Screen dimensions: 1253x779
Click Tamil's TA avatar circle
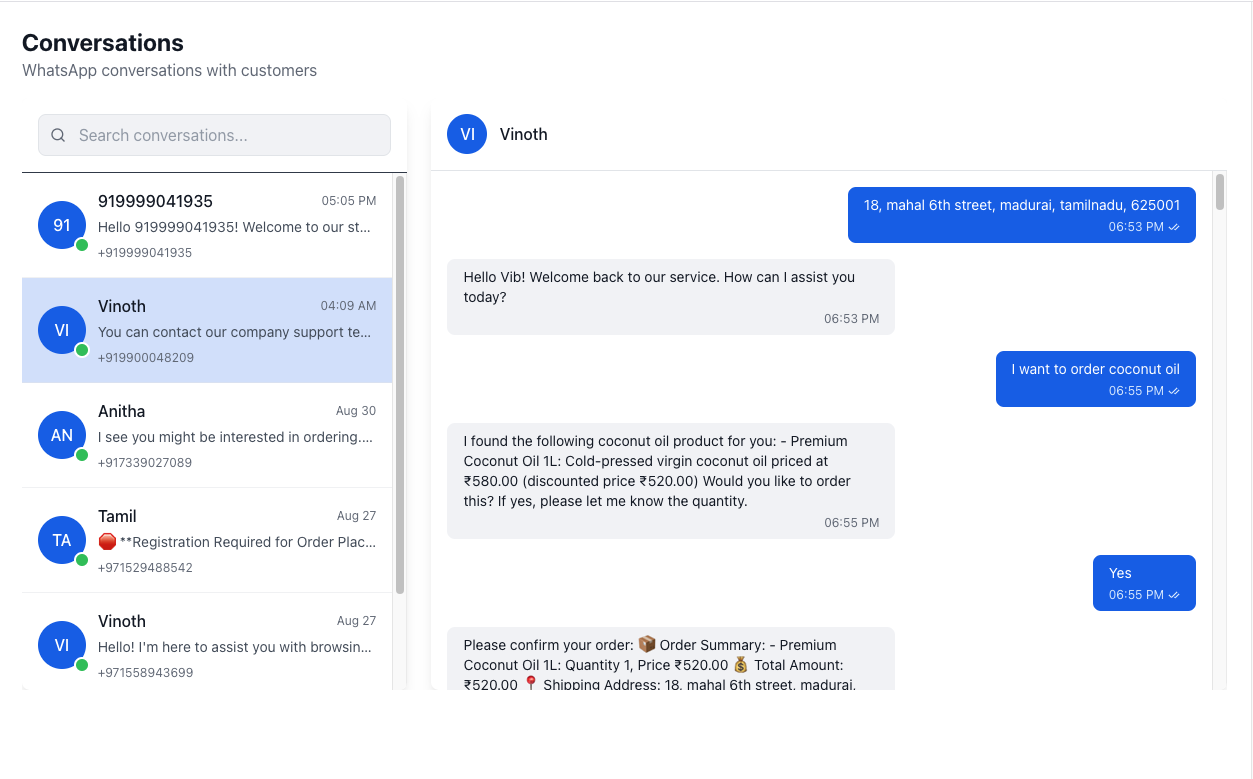click(61, 540)
